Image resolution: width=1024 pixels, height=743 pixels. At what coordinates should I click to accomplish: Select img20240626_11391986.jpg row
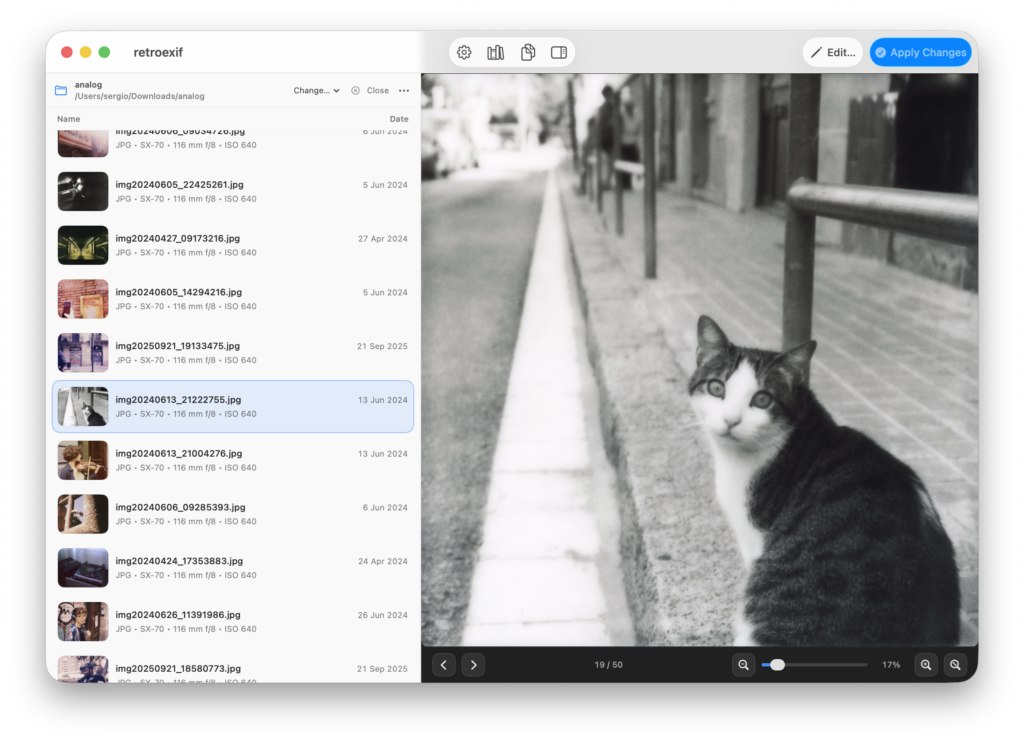232,622
